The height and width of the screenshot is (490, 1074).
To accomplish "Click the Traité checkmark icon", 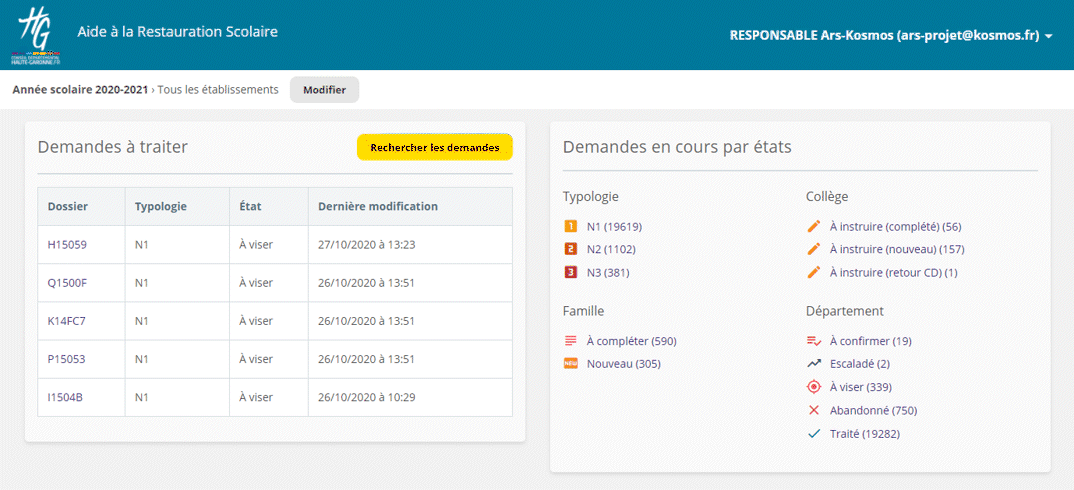I will pos(814,434).
